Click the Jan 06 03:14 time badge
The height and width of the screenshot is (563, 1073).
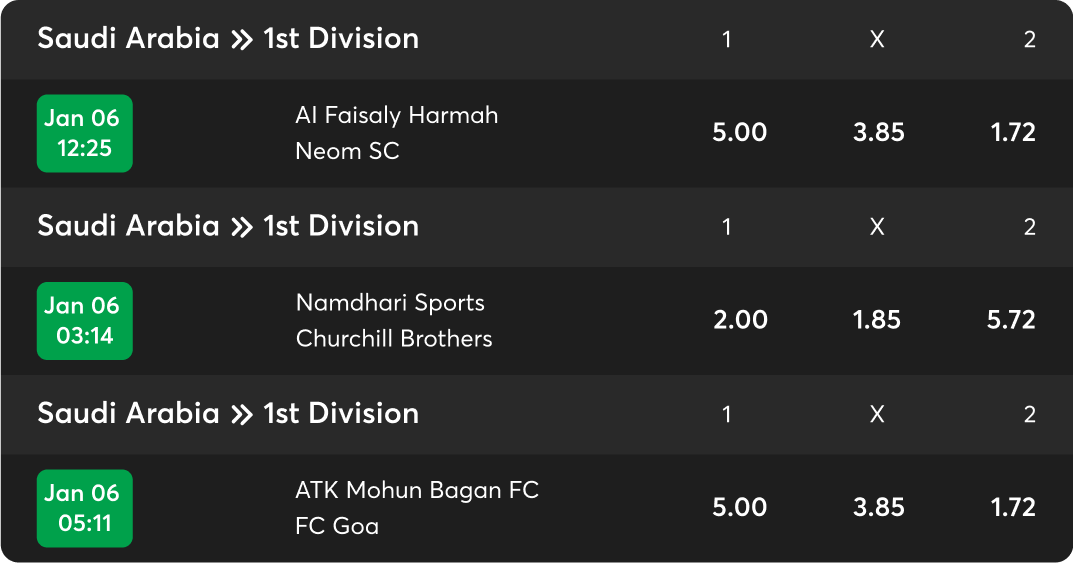[x=85, y=320]
